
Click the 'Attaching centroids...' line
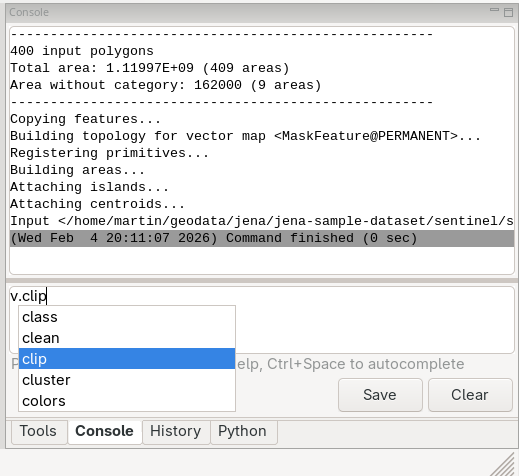(97, 204)
